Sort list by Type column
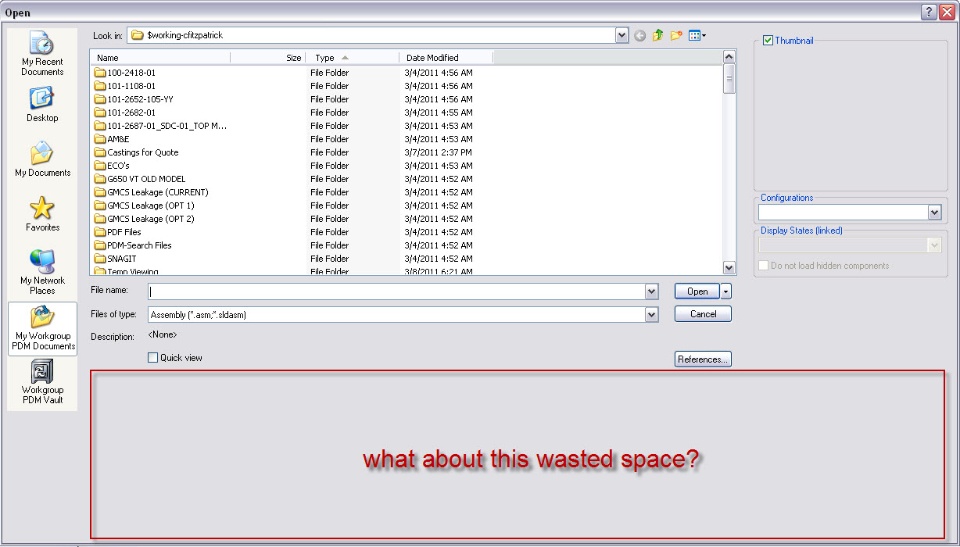The image size is (960, 547). tap(353, 58)
